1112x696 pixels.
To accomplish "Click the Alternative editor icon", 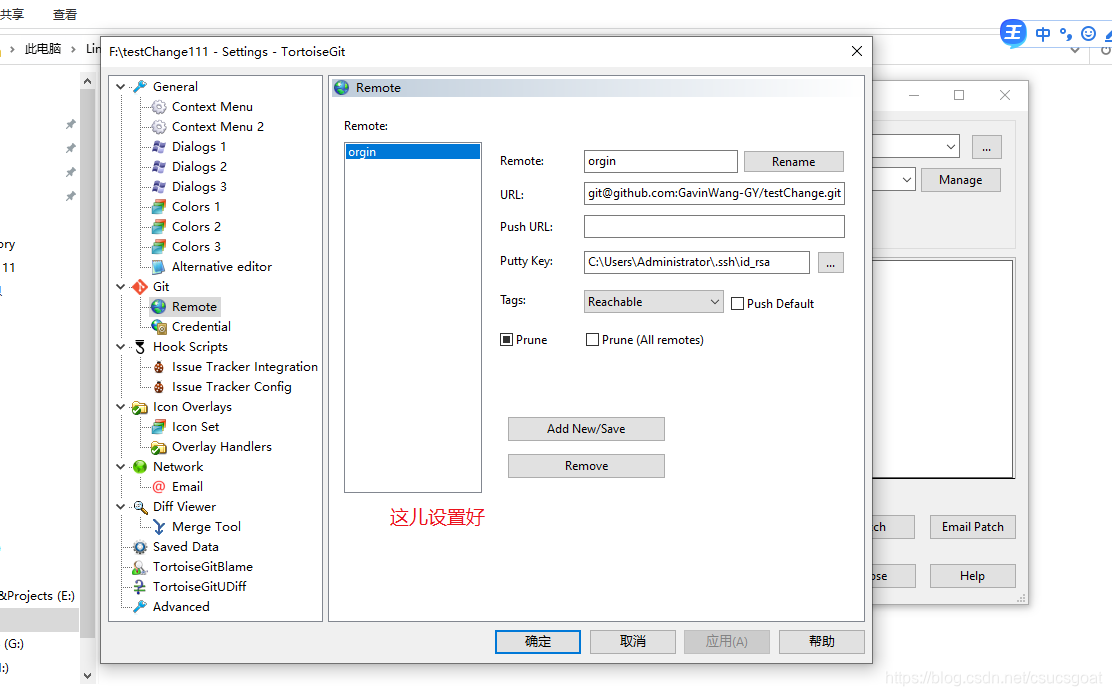I will pos(159,267).
